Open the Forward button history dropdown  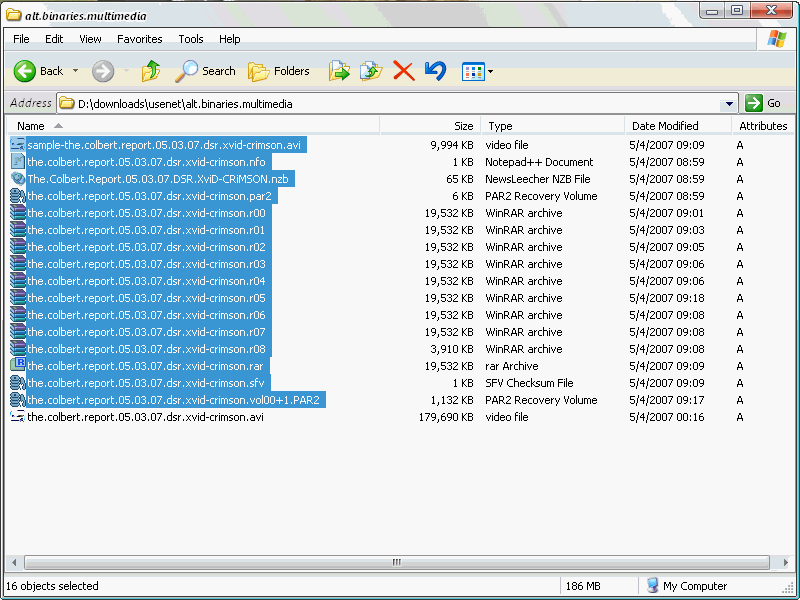coord(126,71)
